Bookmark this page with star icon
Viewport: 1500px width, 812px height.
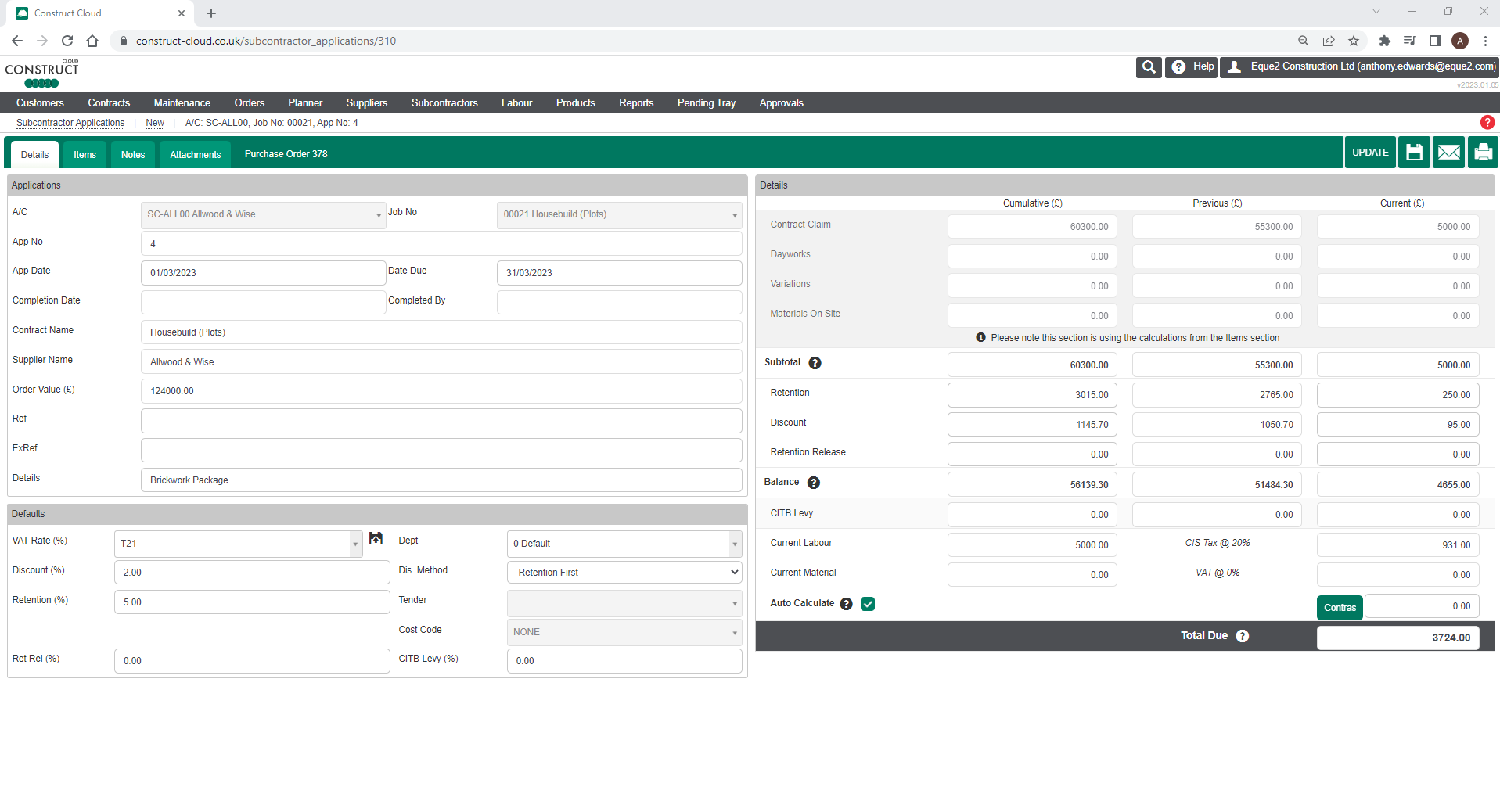point(1354,41)
